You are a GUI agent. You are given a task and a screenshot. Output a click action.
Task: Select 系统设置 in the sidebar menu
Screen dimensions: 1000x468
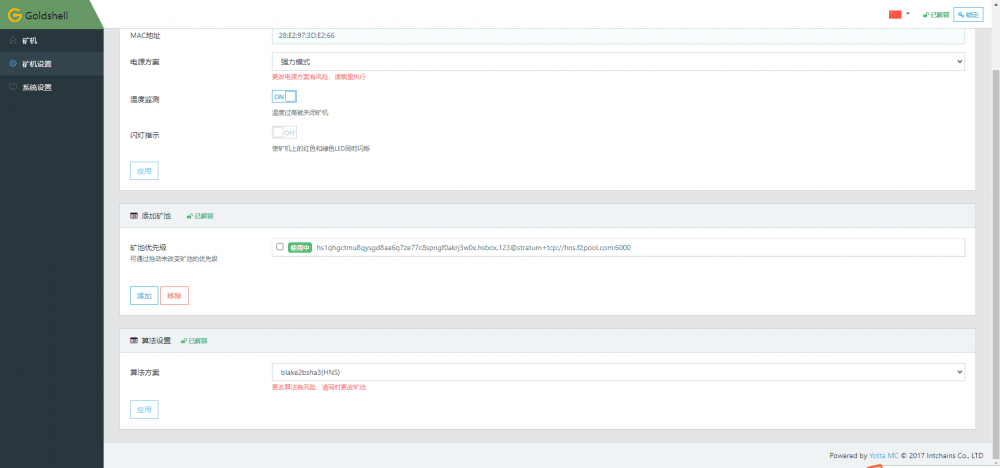52,87
